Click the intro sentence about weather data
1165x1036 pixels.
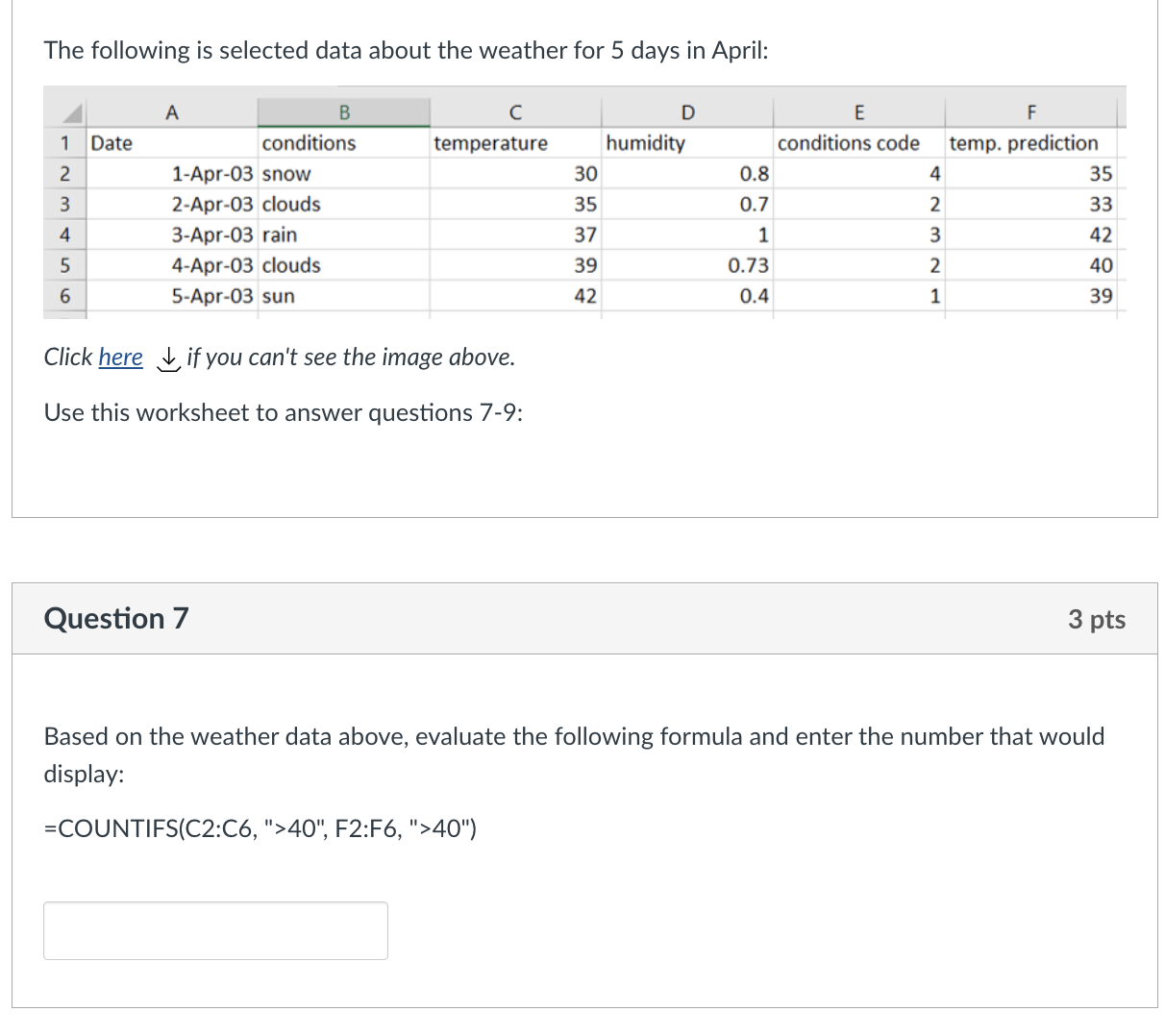tap(406, 50)
